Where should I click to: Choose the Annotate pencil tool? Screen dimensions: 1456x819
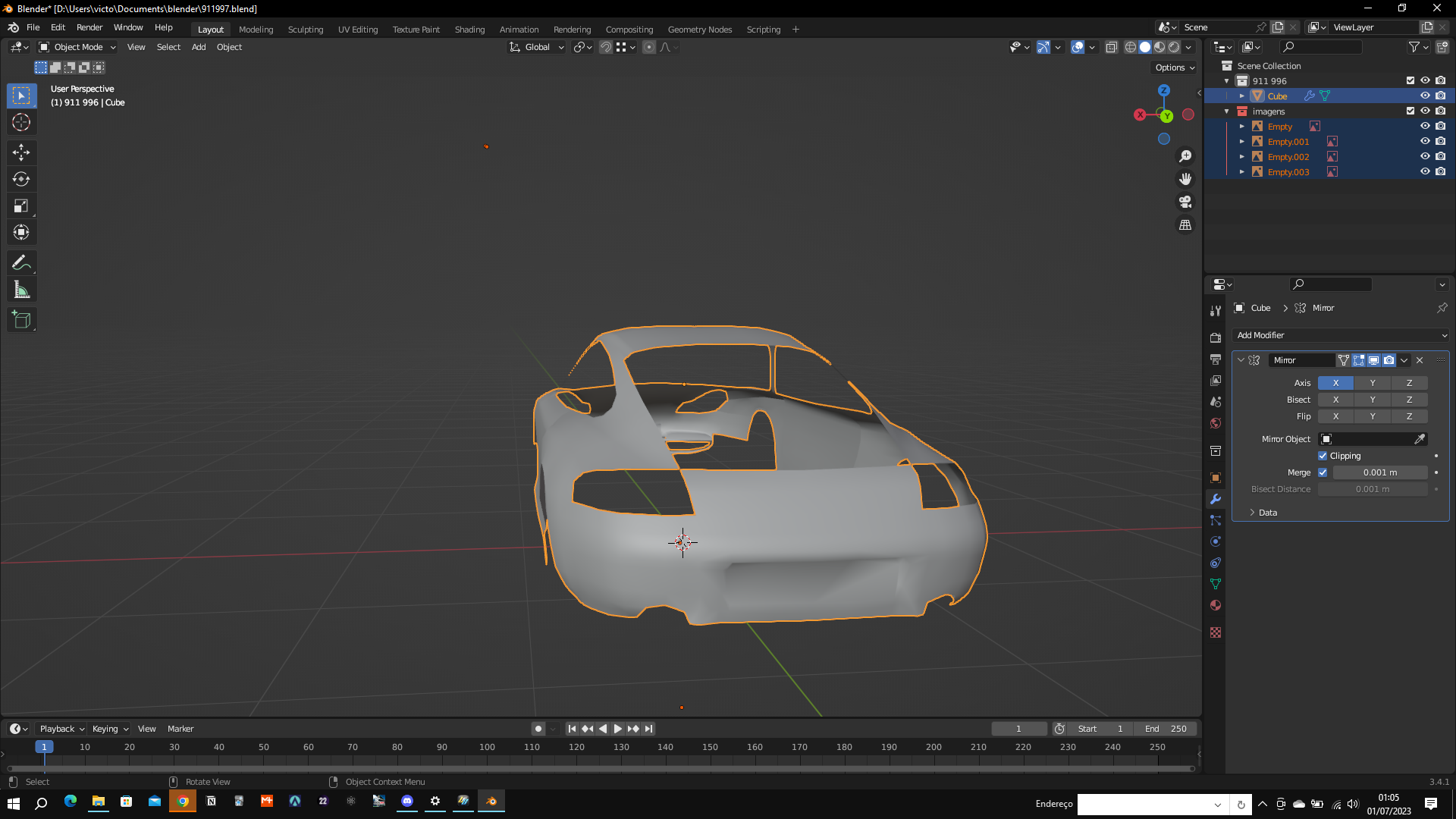[x=21, y=263]
